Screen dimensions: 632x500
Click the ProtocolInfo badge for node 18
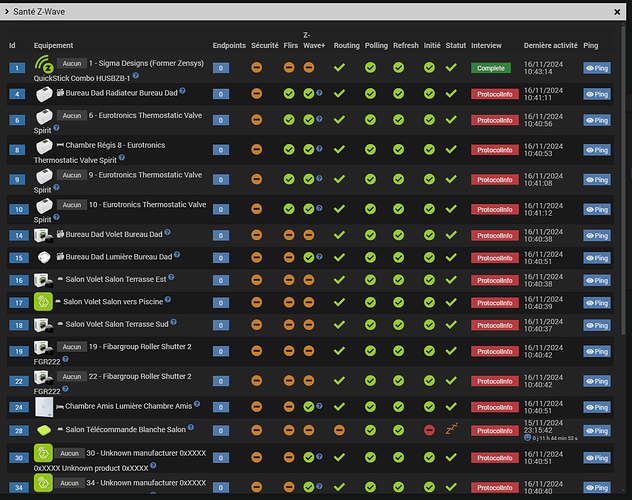pyautogui.click(x=495, y=325)
